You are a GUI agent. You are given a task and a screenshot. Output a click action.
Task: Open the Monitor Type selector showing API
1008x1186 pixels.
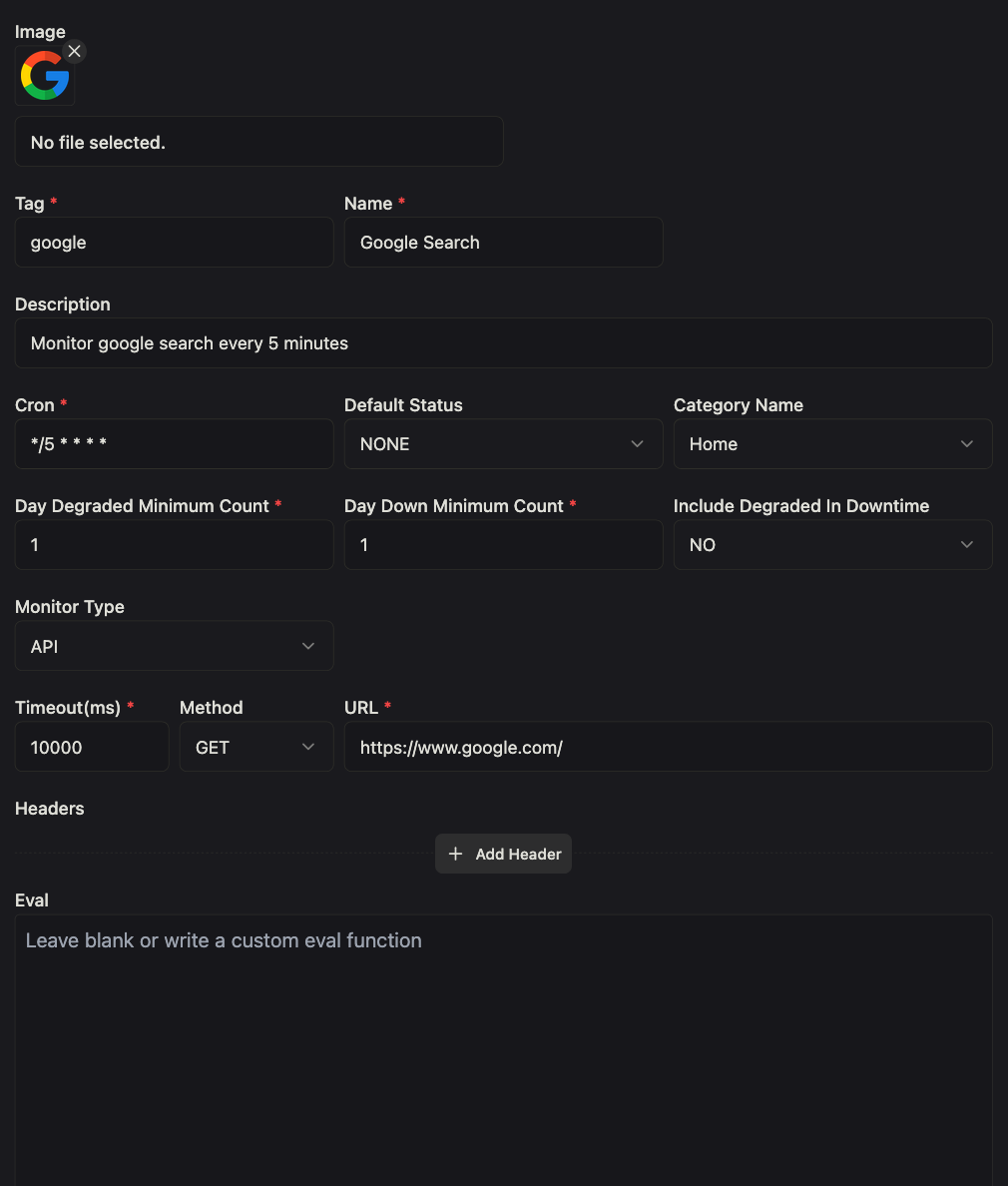pyautogui.click(x=174, y=646)
